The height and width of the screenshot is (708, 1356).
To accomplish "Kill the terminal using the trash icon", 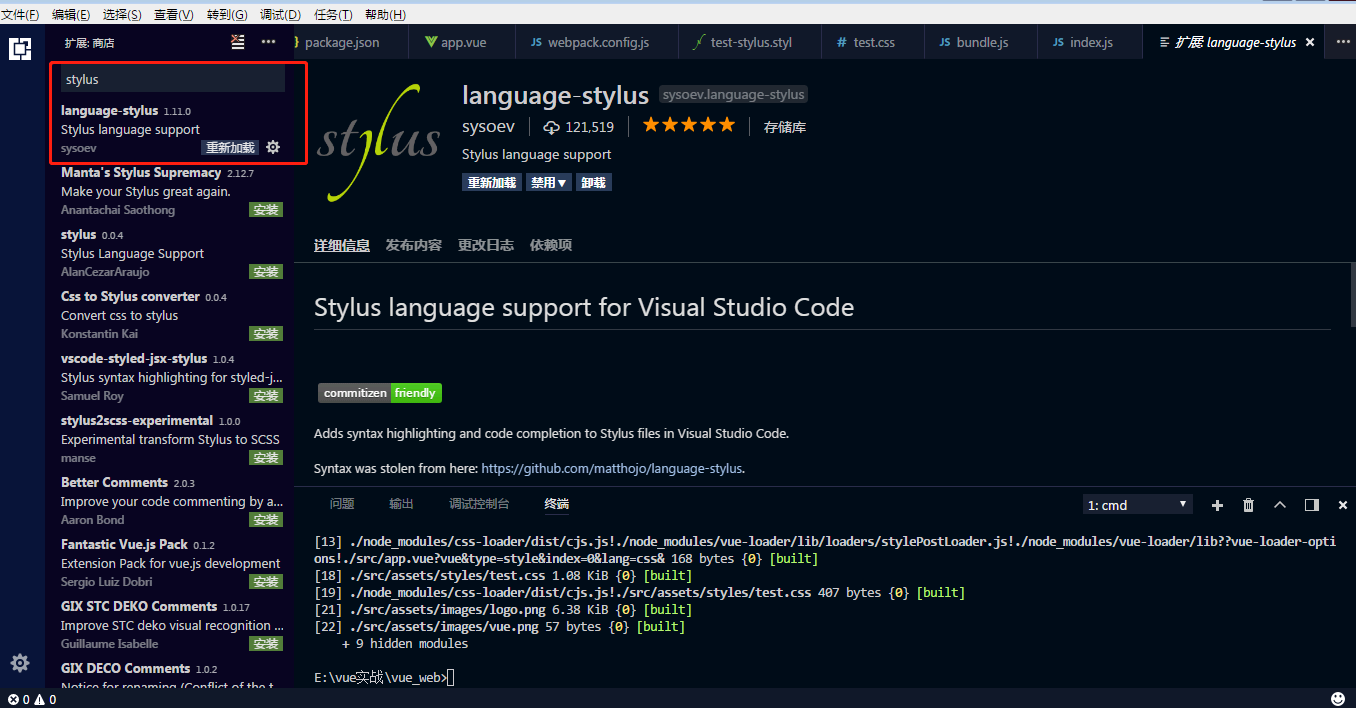I will [1248, 505].
